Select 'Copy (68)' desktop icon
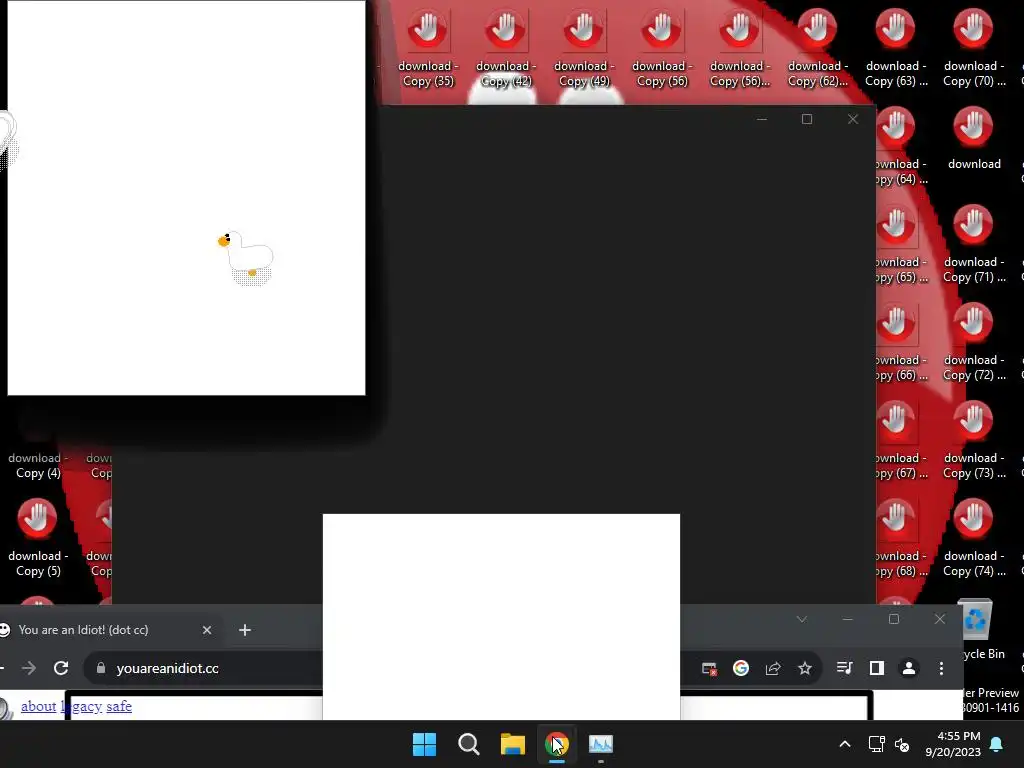1024x768 pixels. (902, 539)
